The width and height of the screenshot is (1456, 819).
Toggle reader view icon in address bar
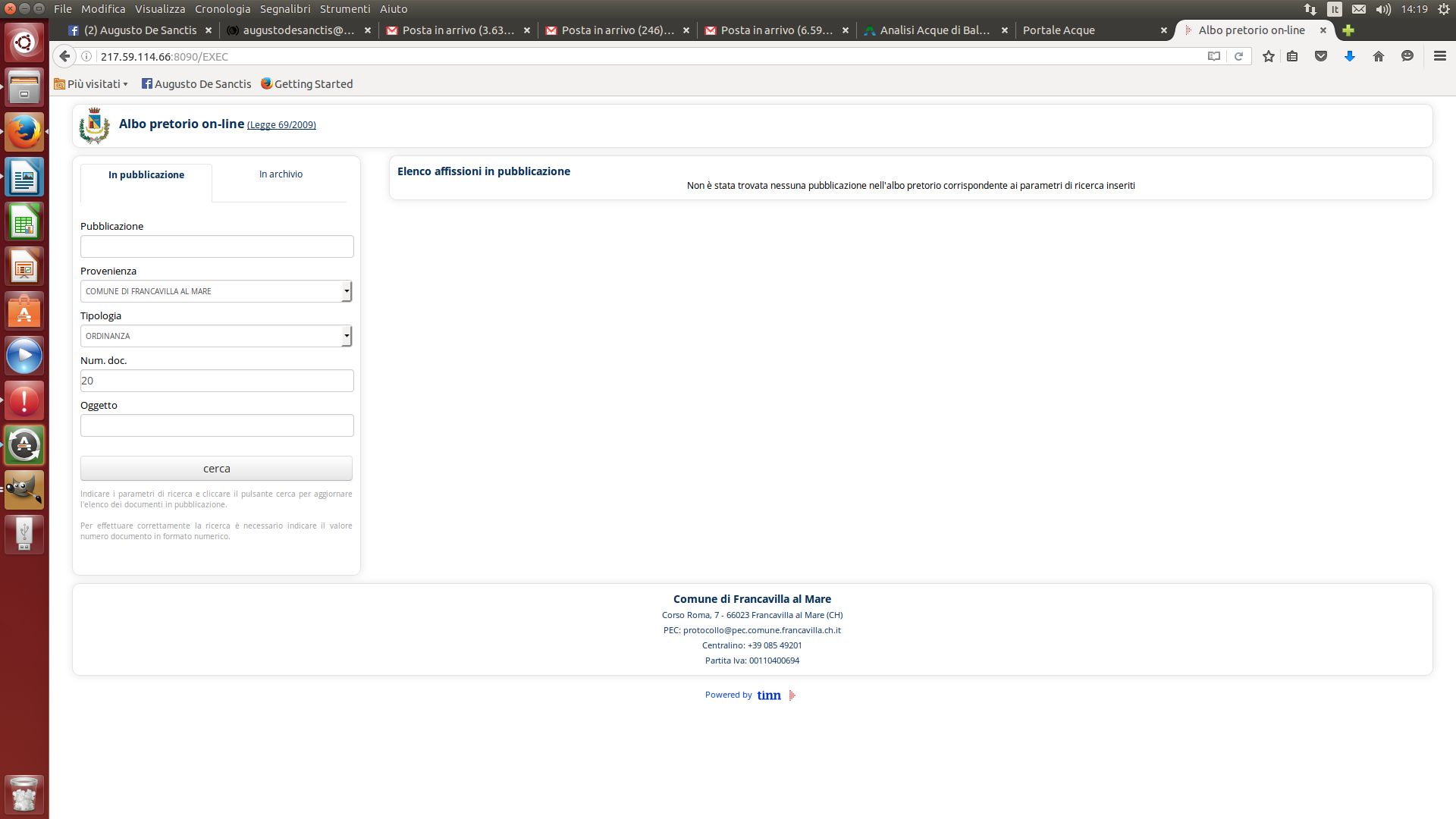pyautogui.click(x=1213, y=56)
